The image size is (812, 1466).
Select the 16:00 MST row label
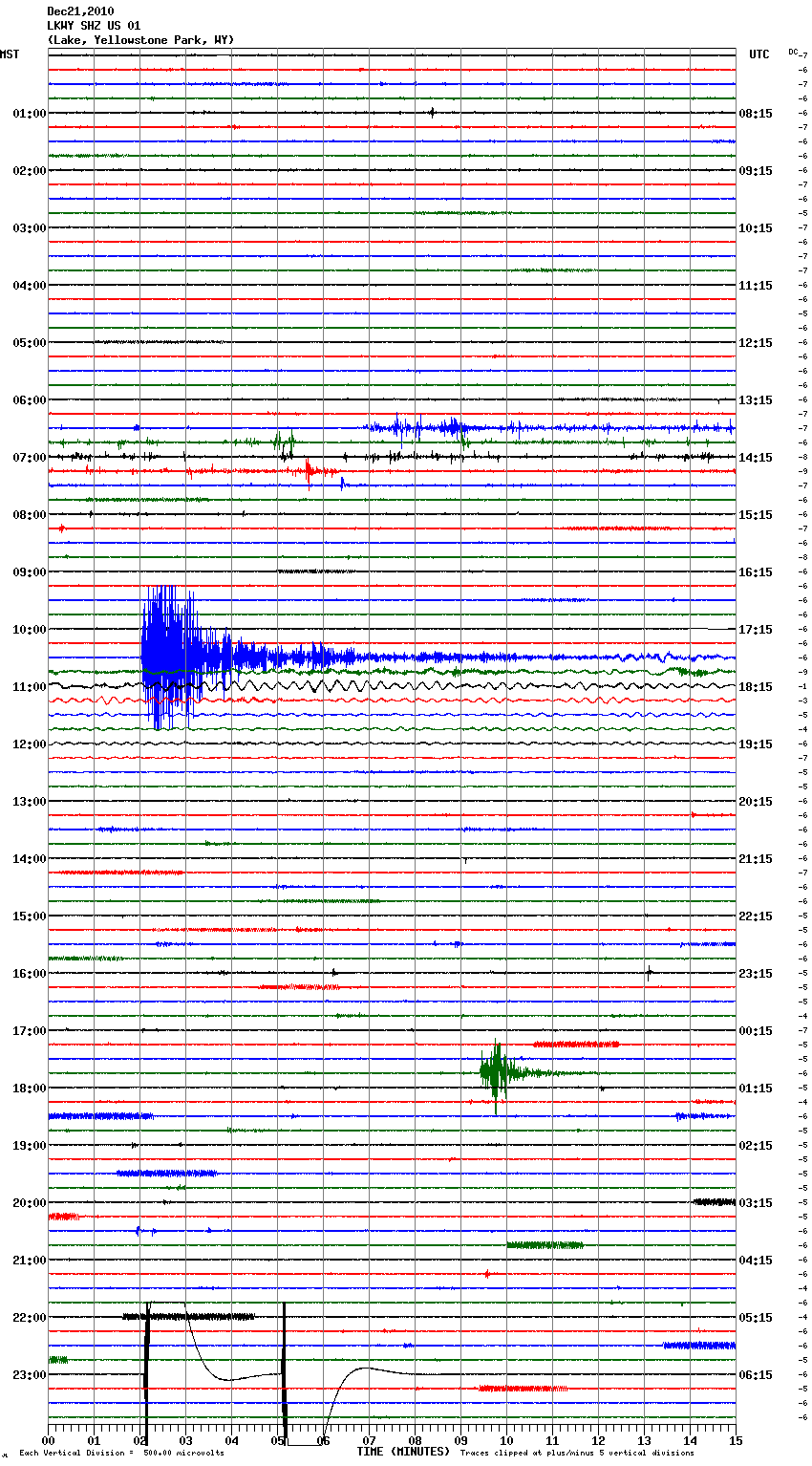29,974
